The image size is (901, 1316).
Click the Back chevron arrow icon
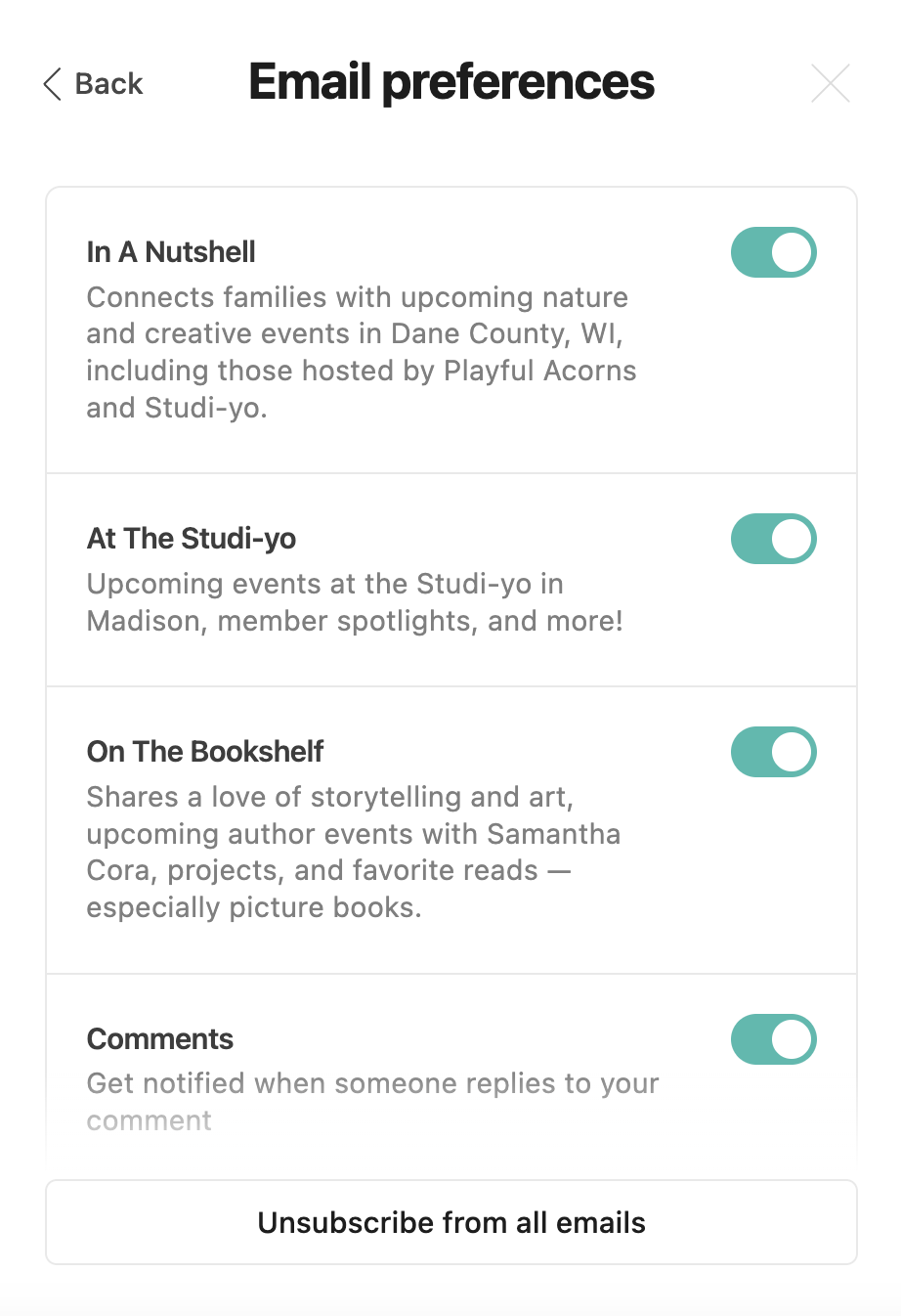(x=53, y=84)
